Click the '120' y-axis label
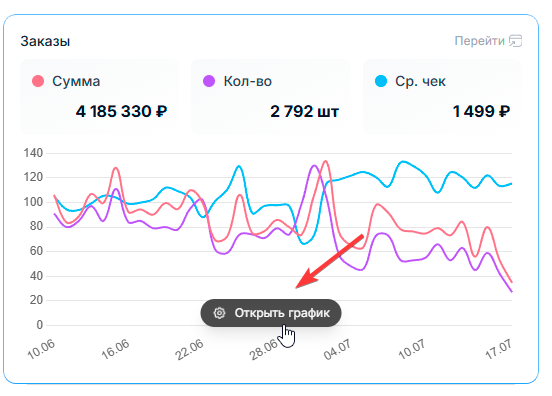The width and height of the screenshot is (552, 396). tap(33, 177)
